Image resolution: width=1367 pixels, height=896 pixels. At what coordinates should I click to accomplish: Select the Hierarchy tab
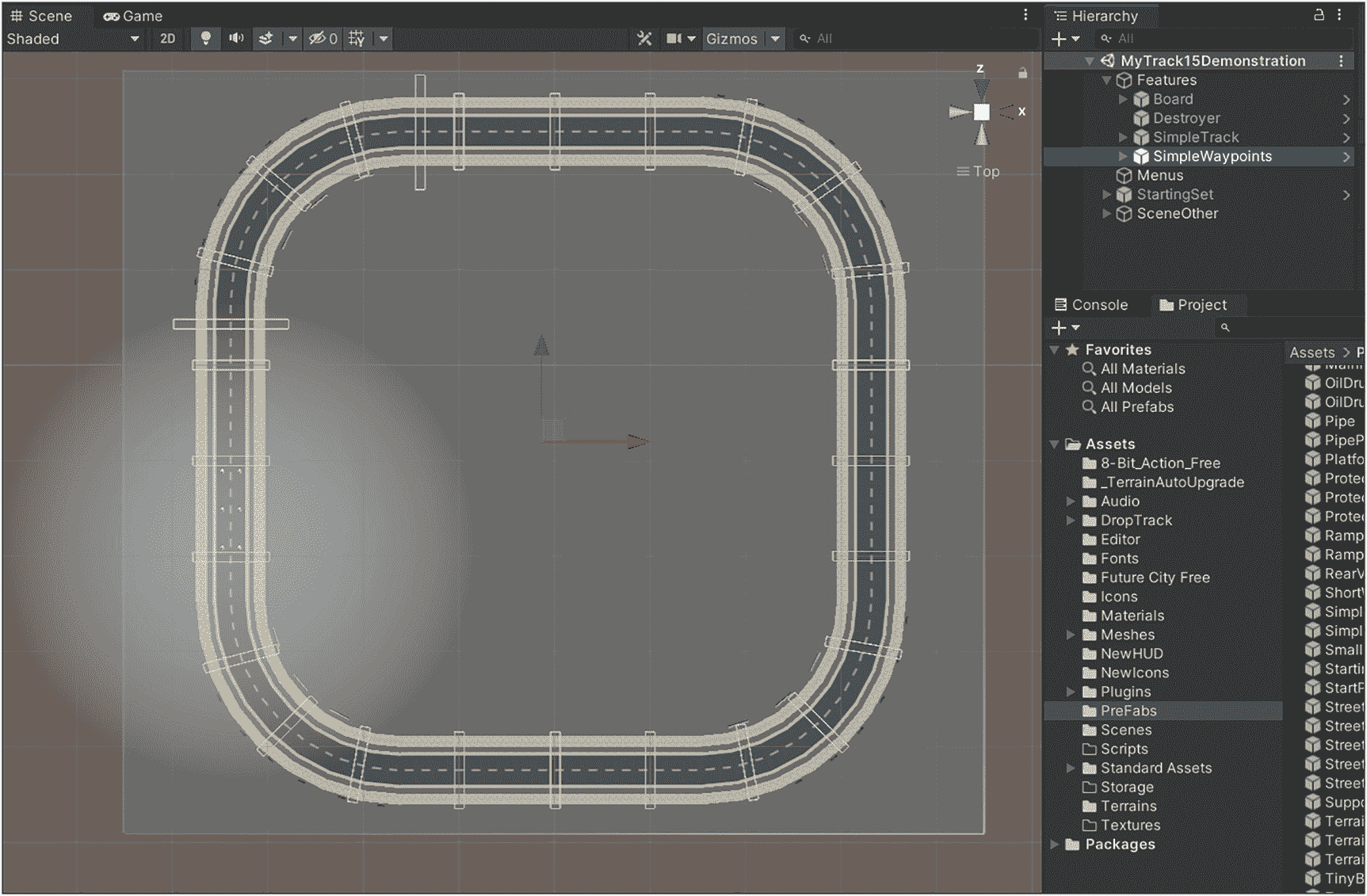point(1097,16)
